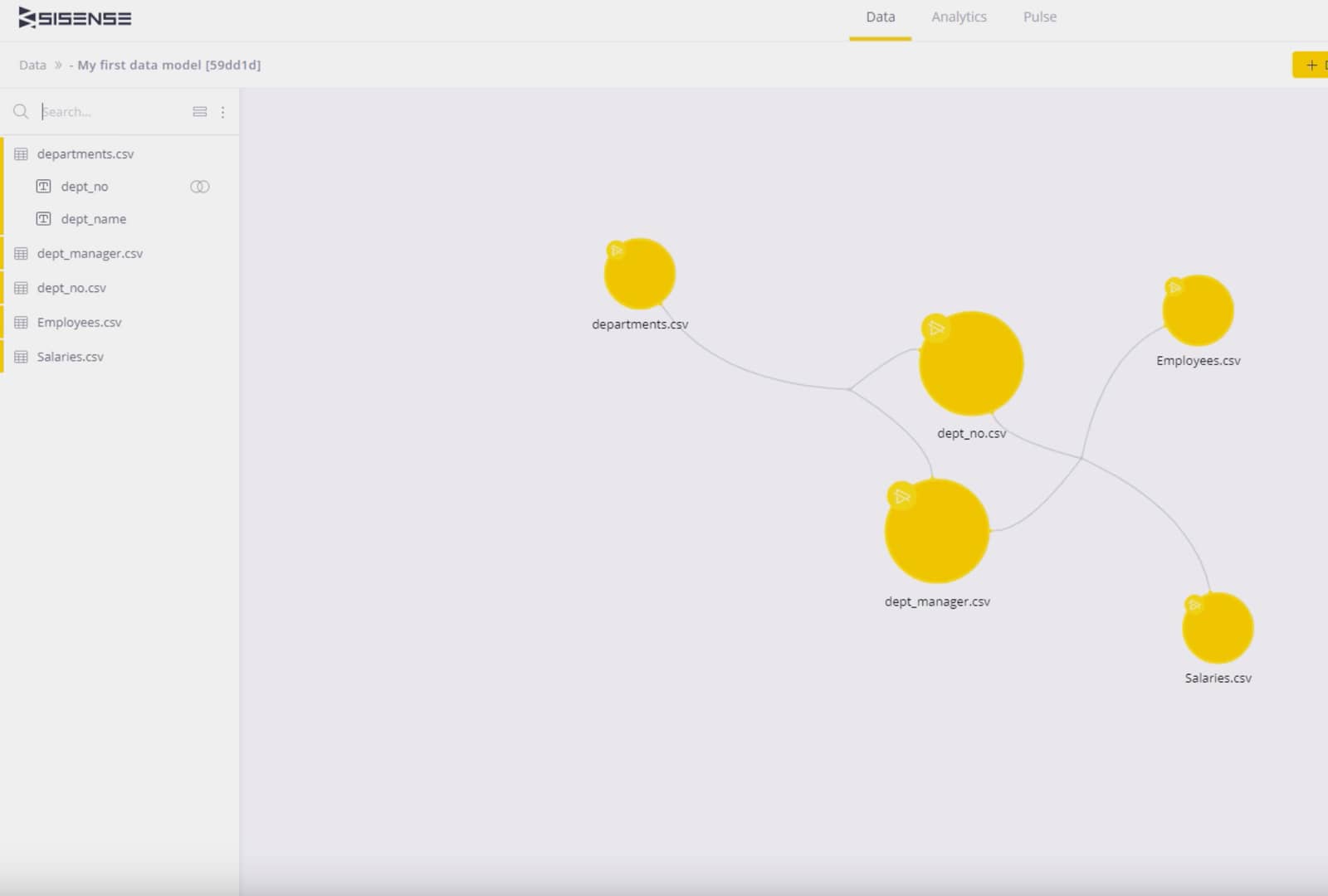Open the Pulse tab

(x=1040, y=17)
